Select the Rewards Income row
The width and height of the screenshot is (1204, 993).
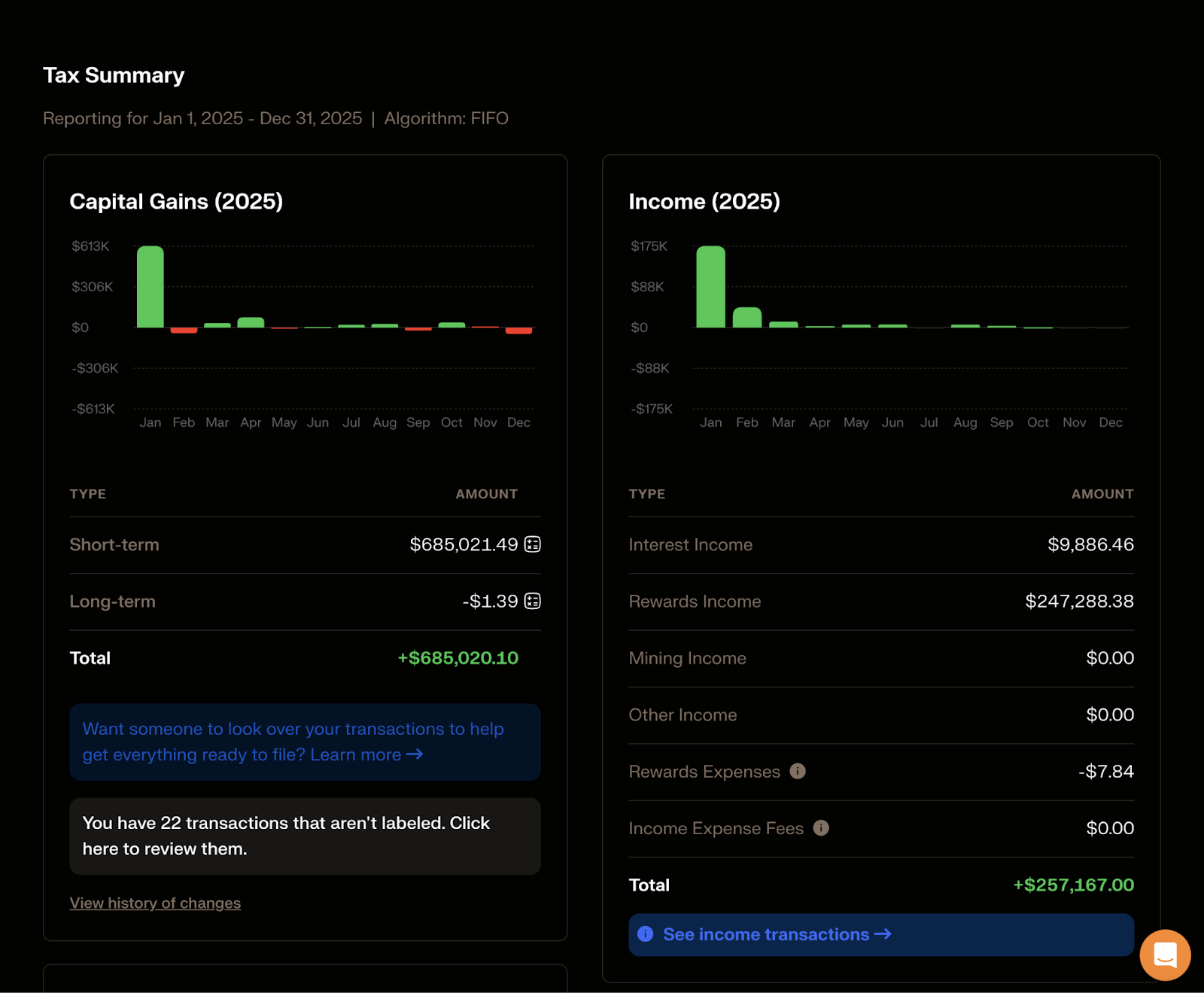pos(880,602)
